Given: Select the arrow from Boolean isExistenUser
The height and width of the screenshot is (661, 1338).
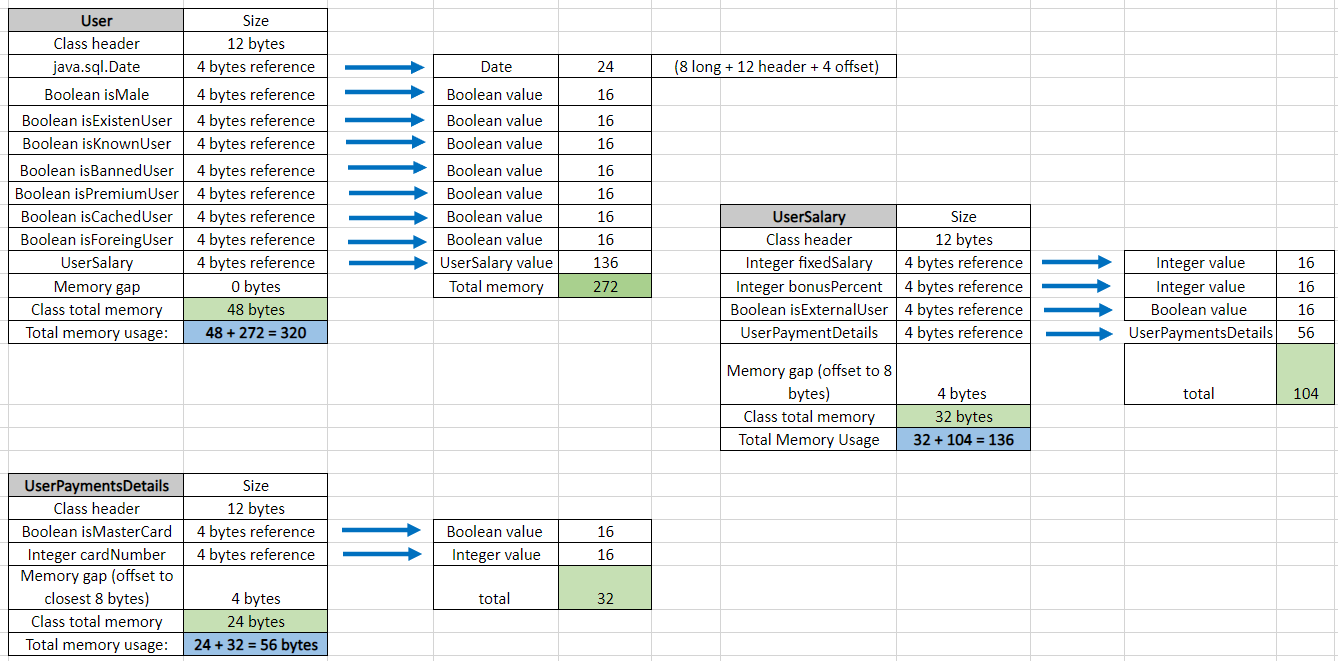Looking at the screenshot, I should pos(385,119).
